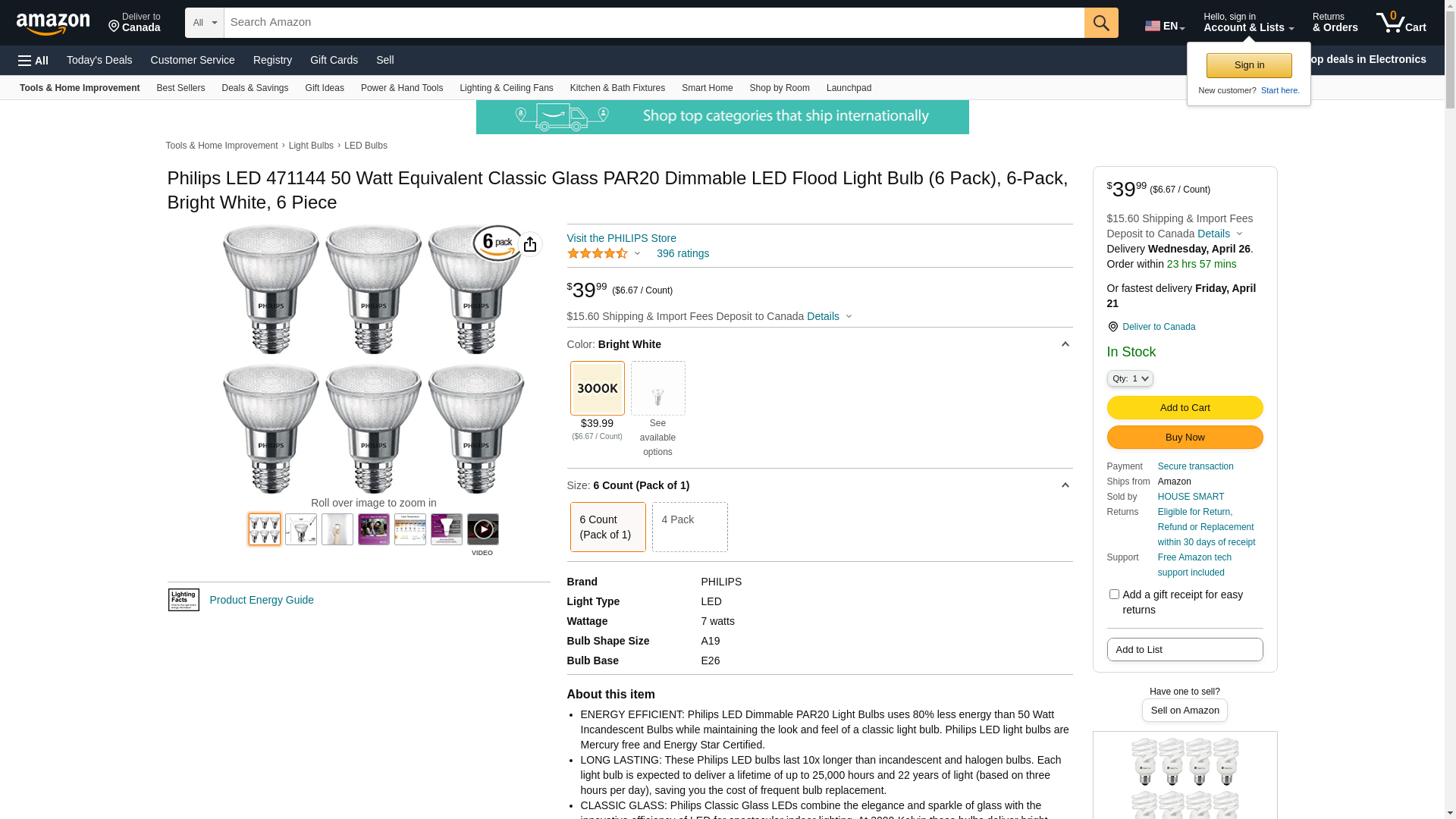
Task: Open the search category All dropdown
Action: (204, 23)
